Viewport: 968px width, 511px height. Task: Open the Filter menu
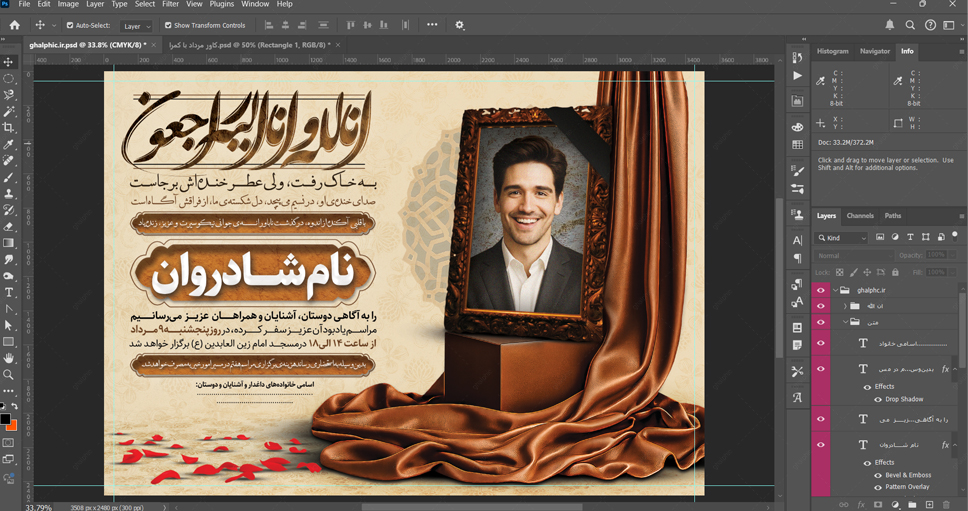170,4
